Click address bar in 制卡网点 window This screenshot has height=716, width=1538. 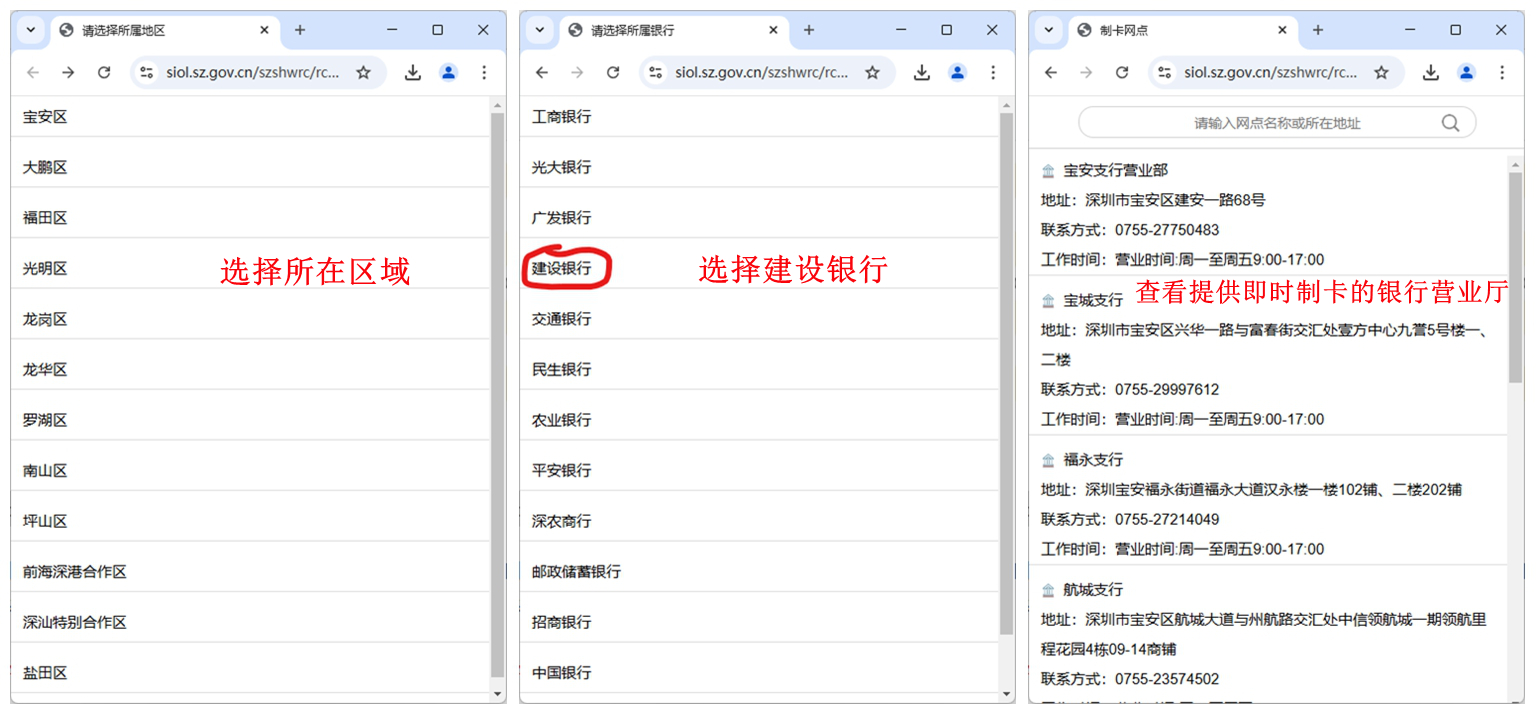point(1276,72)
